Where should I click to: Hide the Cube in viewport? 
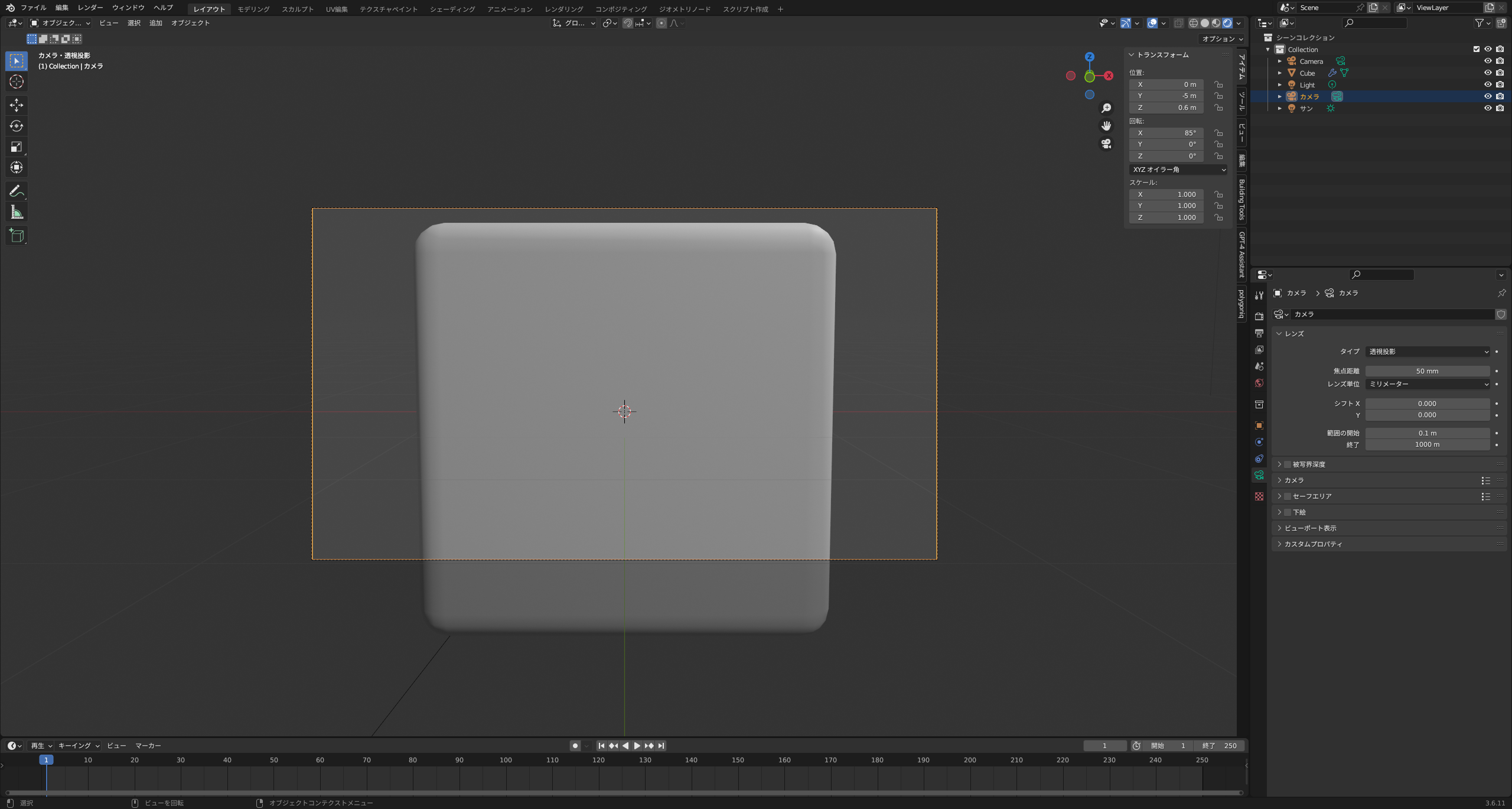coord(1488,73)
